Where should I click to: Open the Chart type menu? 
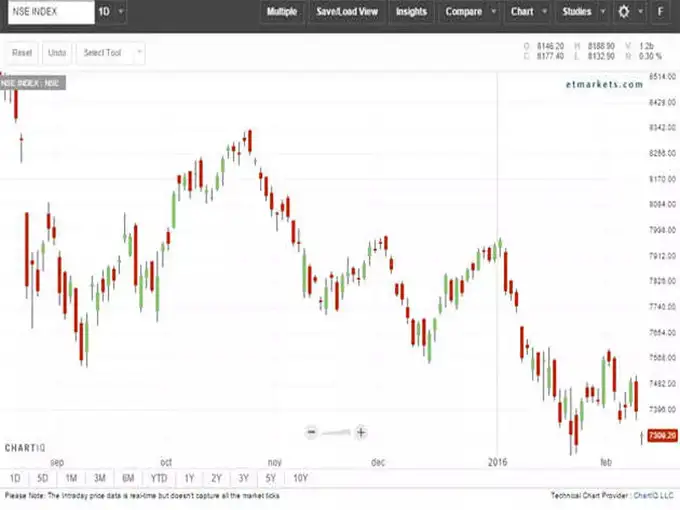tap(527, 12)
